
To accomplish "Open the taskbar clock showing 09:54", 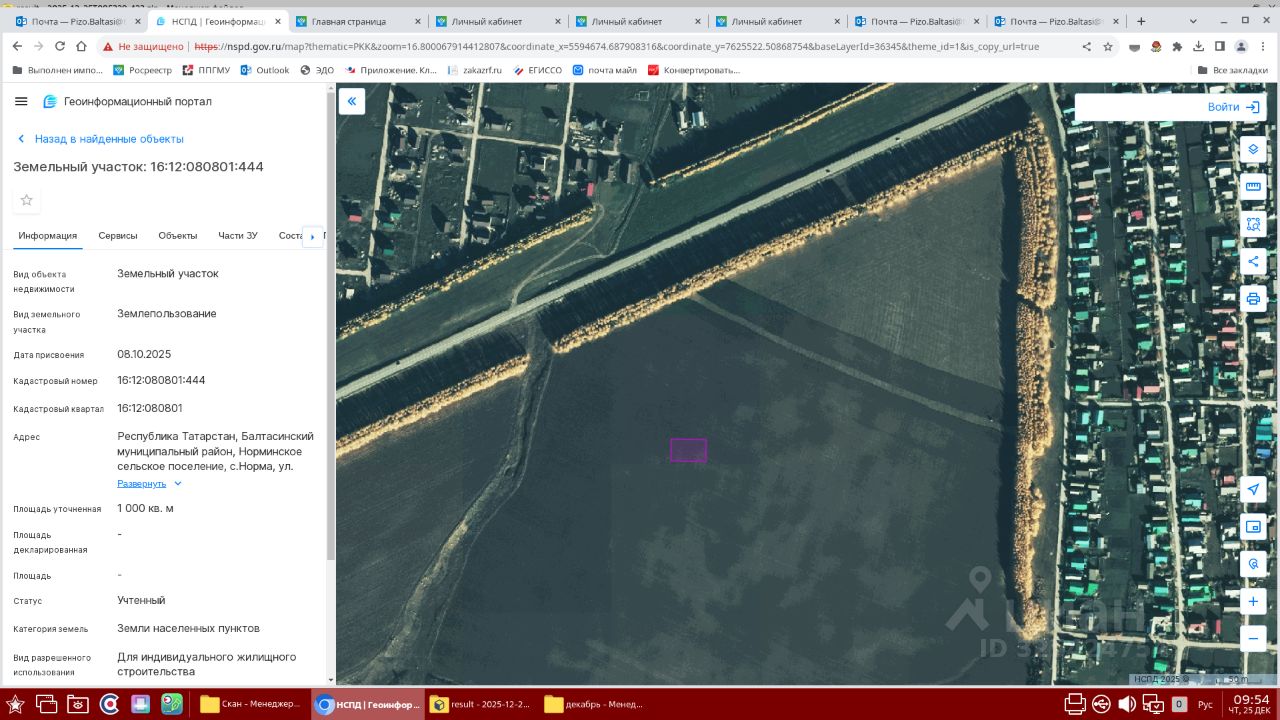I will (x=1251, y=704).
